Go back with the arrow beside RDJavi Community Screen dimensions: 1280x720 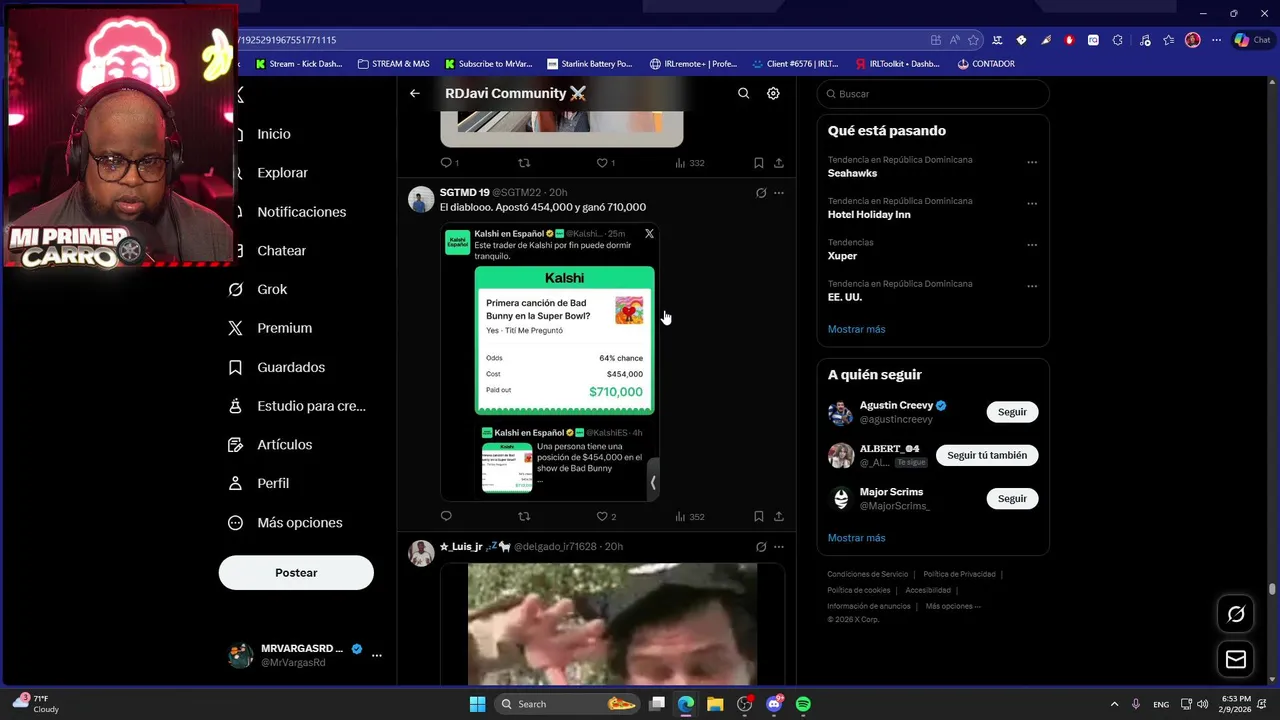(x=415, y=93)
